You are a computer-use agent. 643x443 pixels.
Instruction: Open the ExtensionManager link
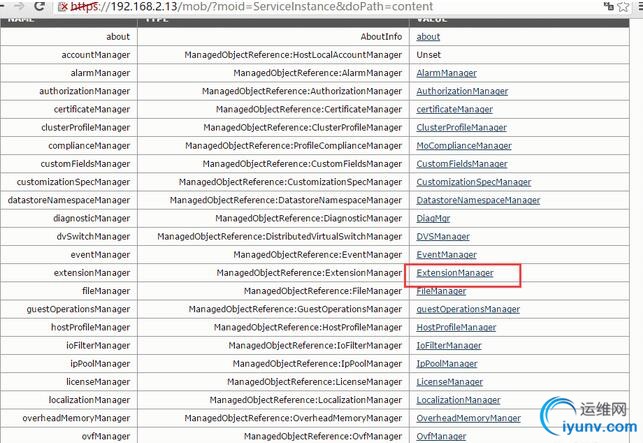[x=455, y=273]
